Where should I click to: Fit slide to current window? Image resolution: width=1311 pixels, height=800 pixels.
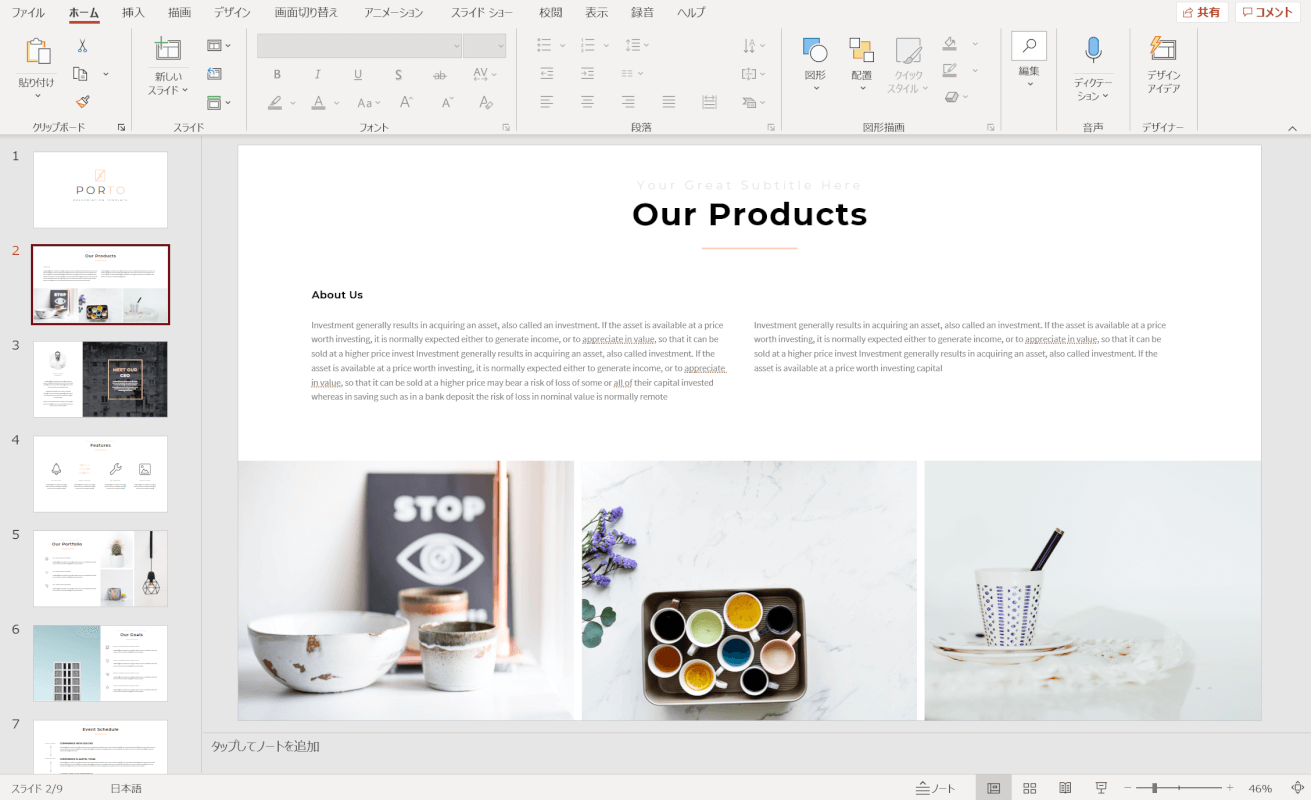[1297, 788]
